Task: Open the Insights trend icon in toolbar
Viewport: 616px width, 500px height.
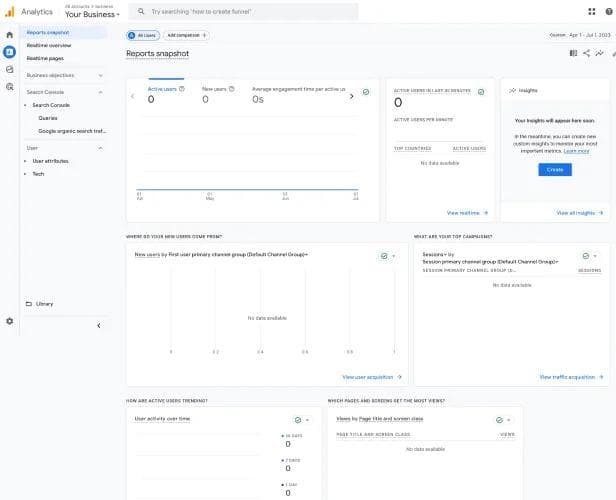Action: [x=599, y=53]
